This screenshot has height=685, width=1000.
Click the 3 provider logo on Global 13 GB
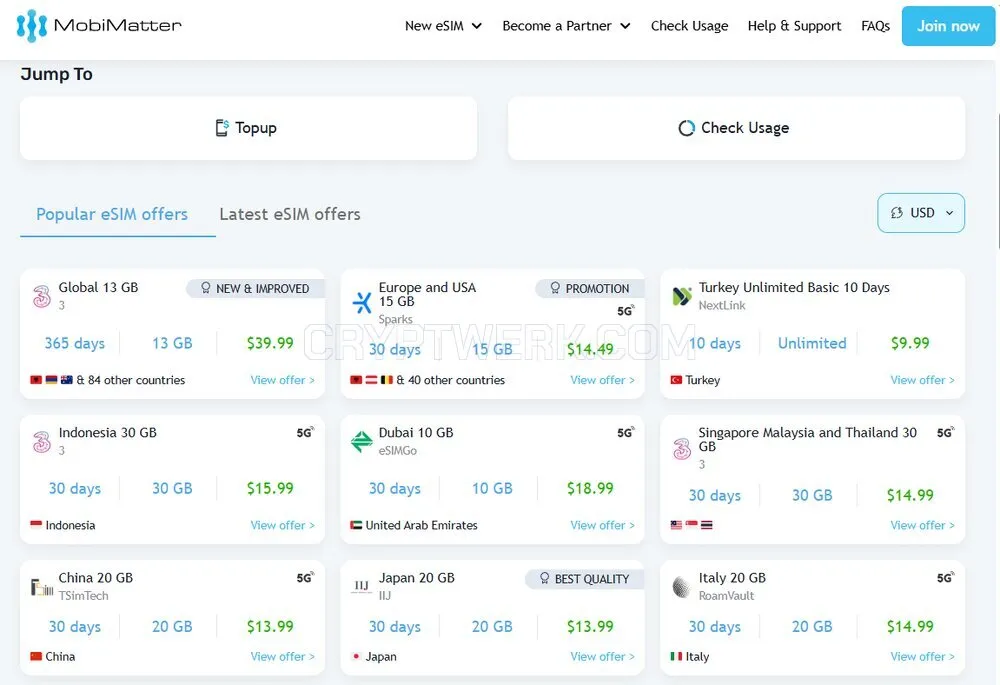42,297
